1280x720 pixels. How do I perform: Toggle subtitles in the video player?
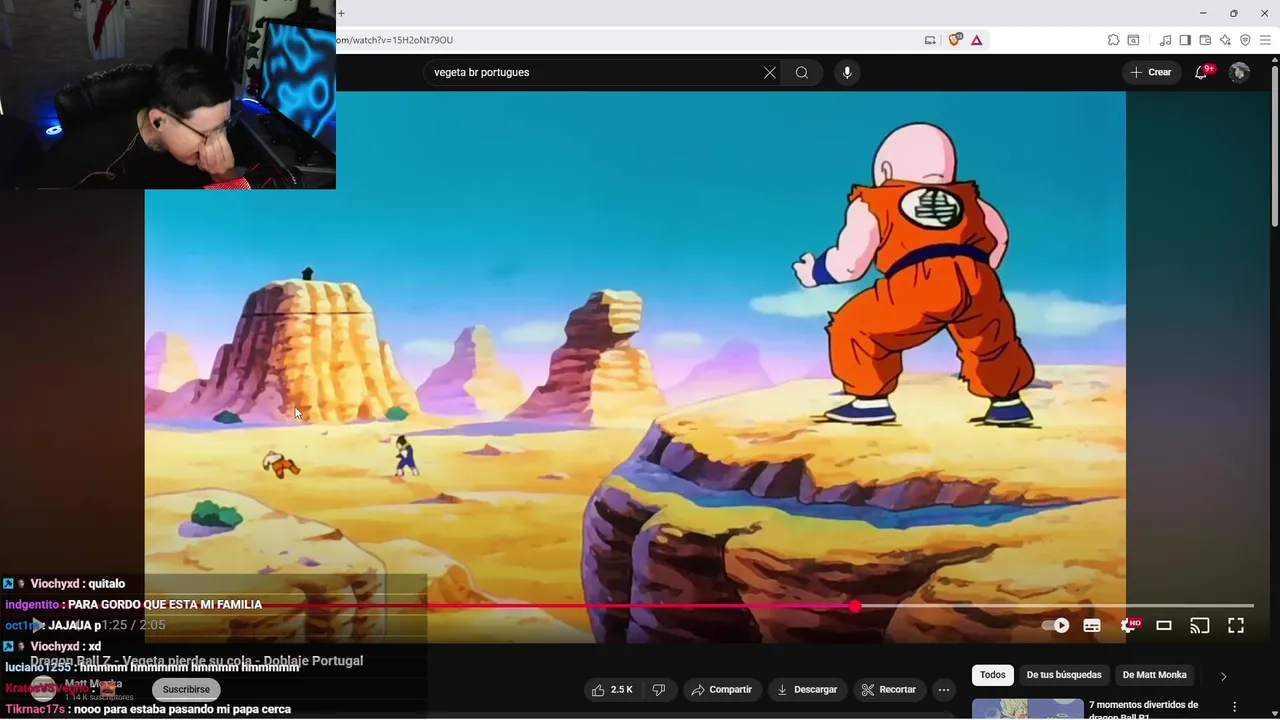1092,625
